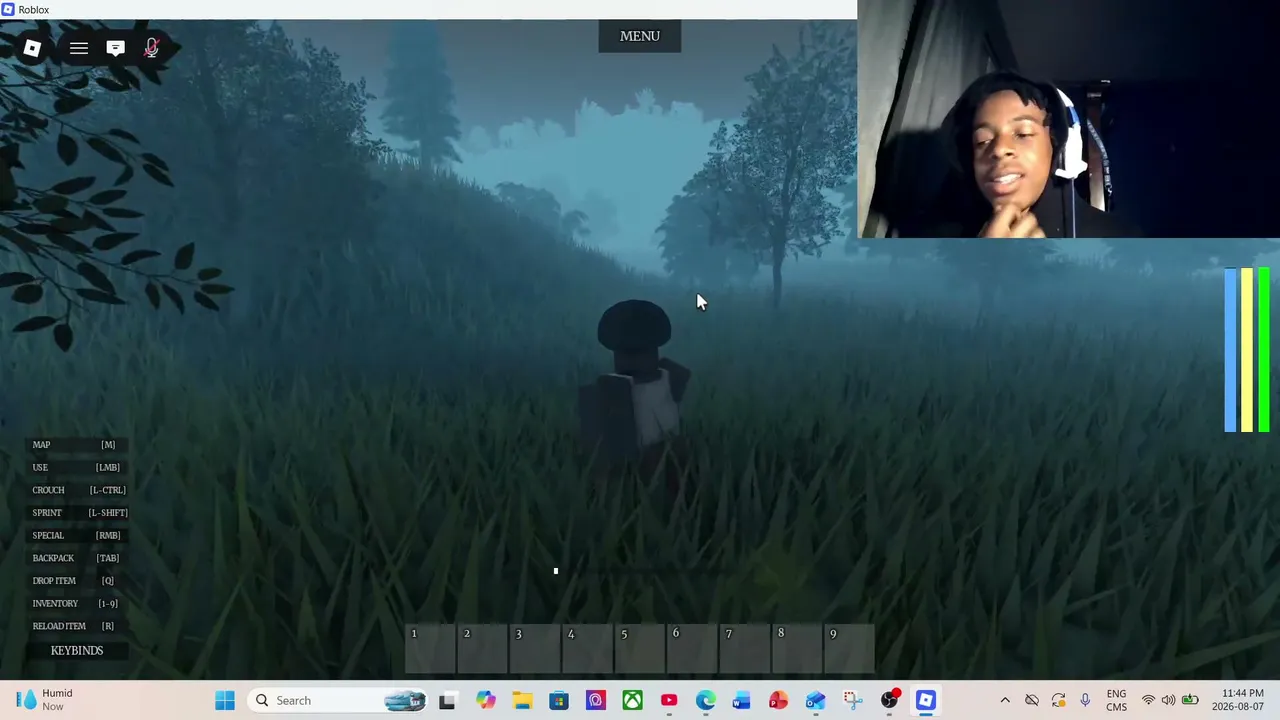Viewport: 1280px width, 720px height.
Task: Select inventory hotbar slot 4
Action: coord(588,649)
